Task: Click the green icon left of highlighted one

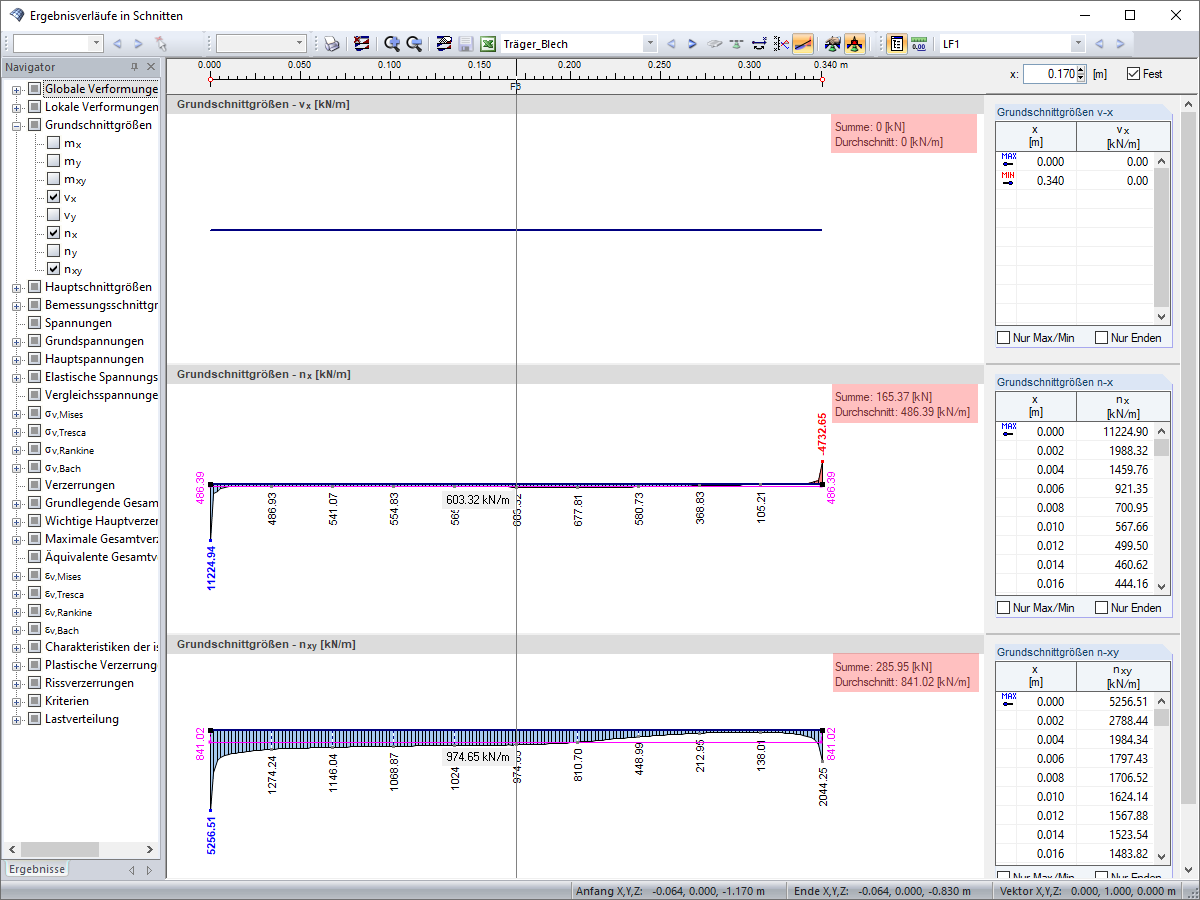Action: click(x=833, y=44)
